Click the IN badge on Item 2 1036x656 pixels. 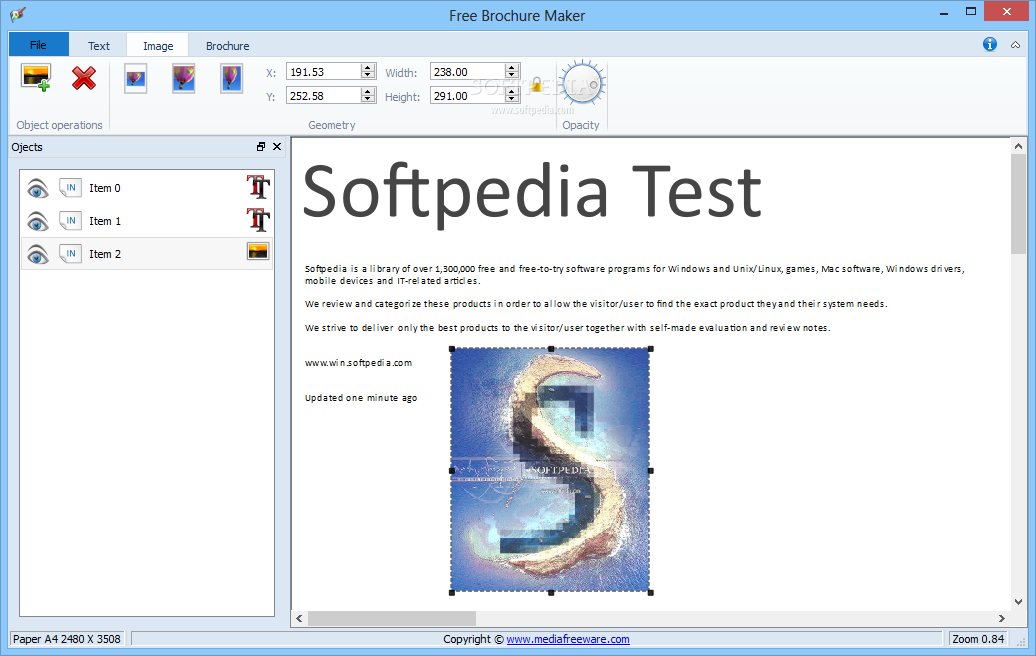click(x=70, y=254)
